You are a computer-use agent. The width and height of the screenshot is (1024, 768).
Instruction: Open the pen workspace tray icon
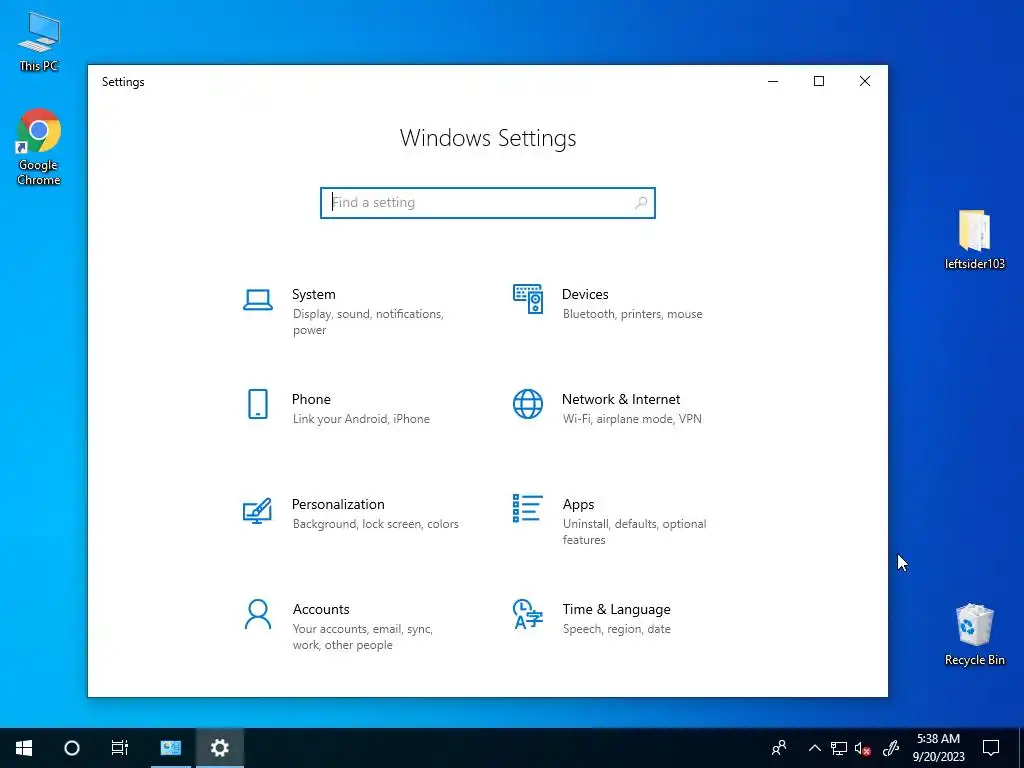(x=891, y=748)
